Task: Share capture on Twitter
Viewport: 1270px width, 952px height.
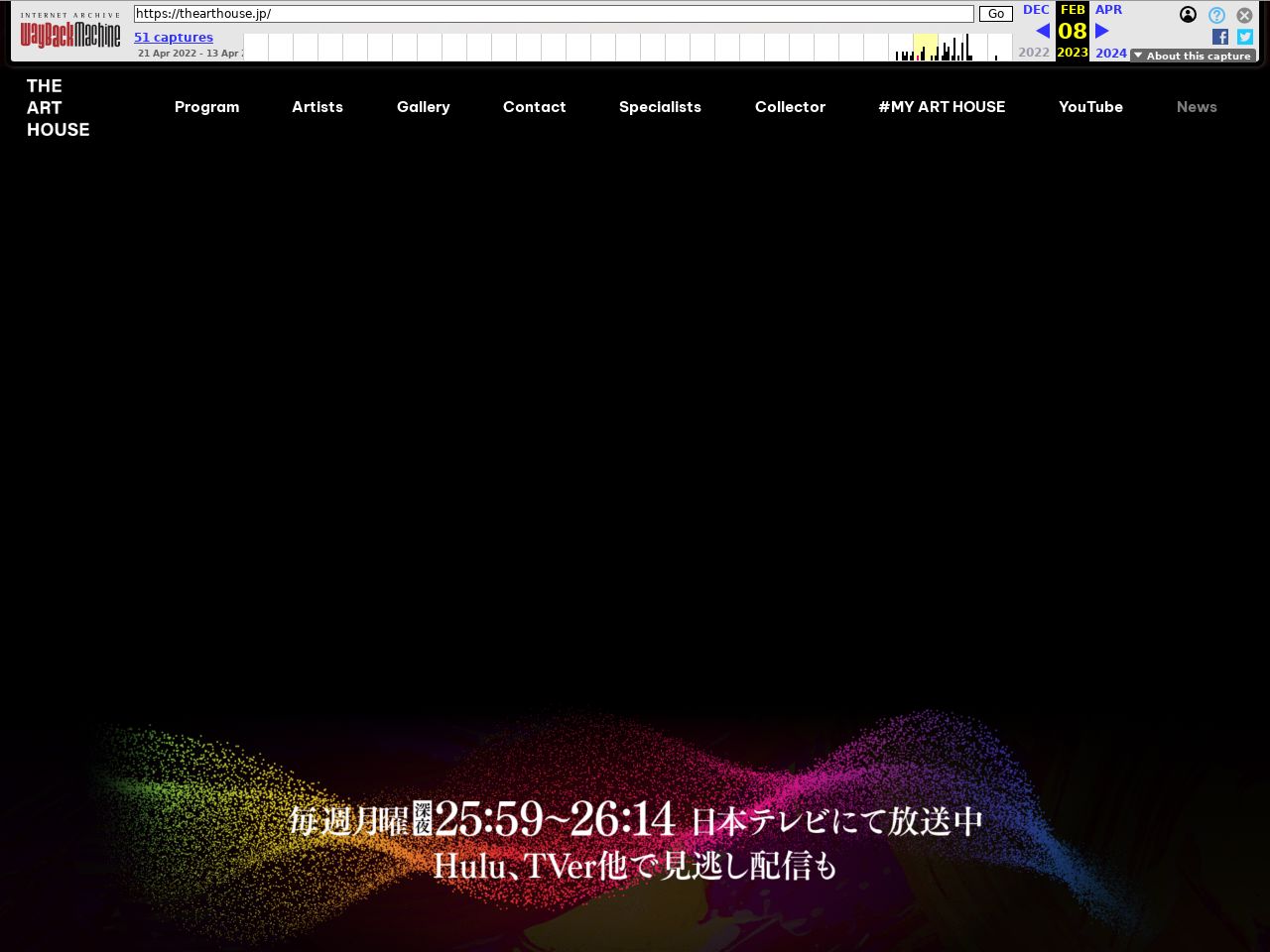Action: point(1245,37)
